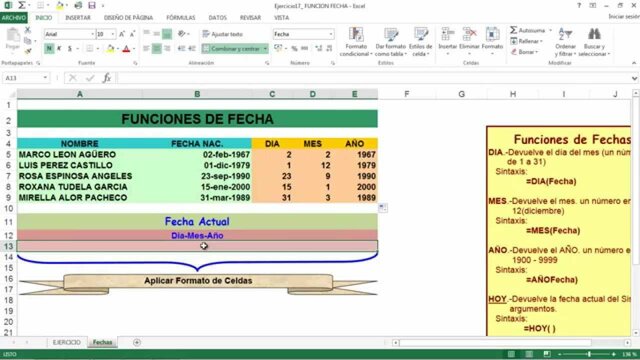Open the Rellenar fill dropdown
640x360 pixels.
(527, 41)
